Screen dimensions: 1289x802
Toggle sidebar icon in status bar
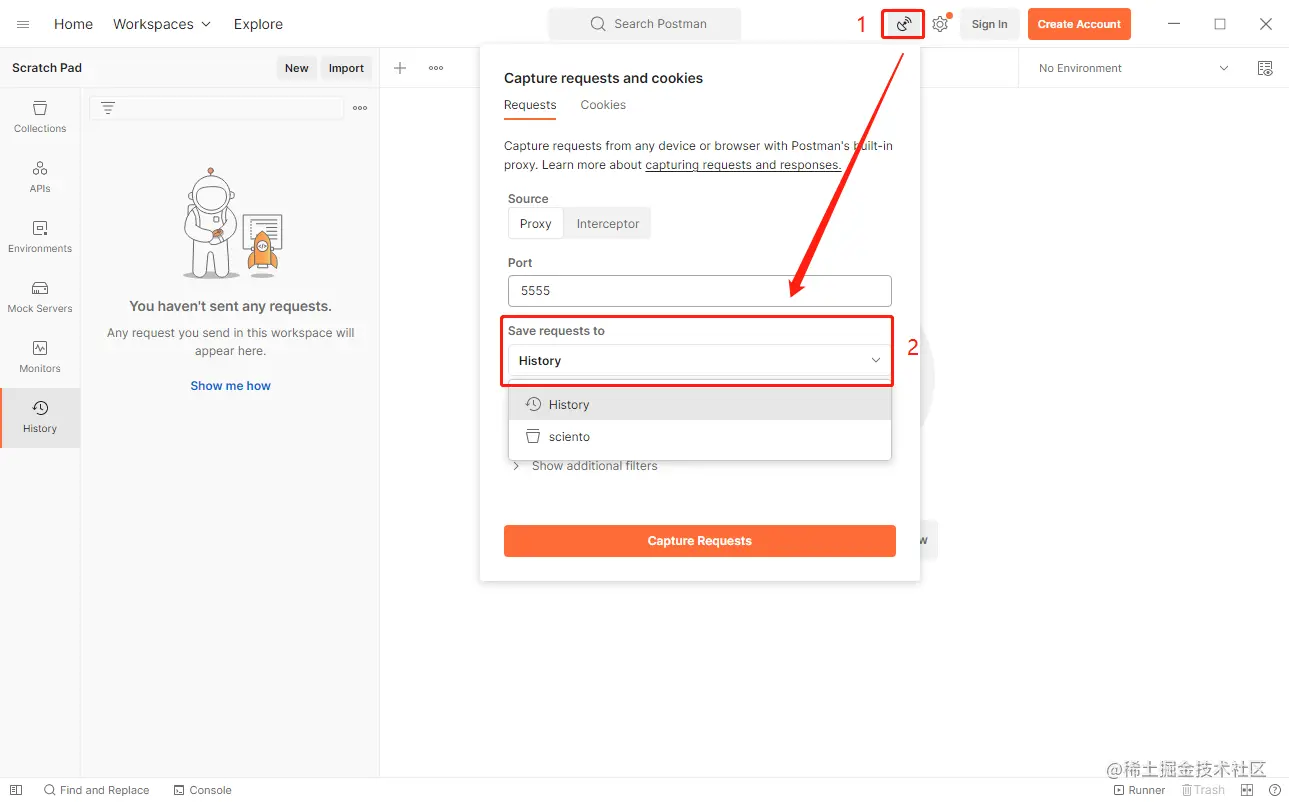(x=16, y=790)
